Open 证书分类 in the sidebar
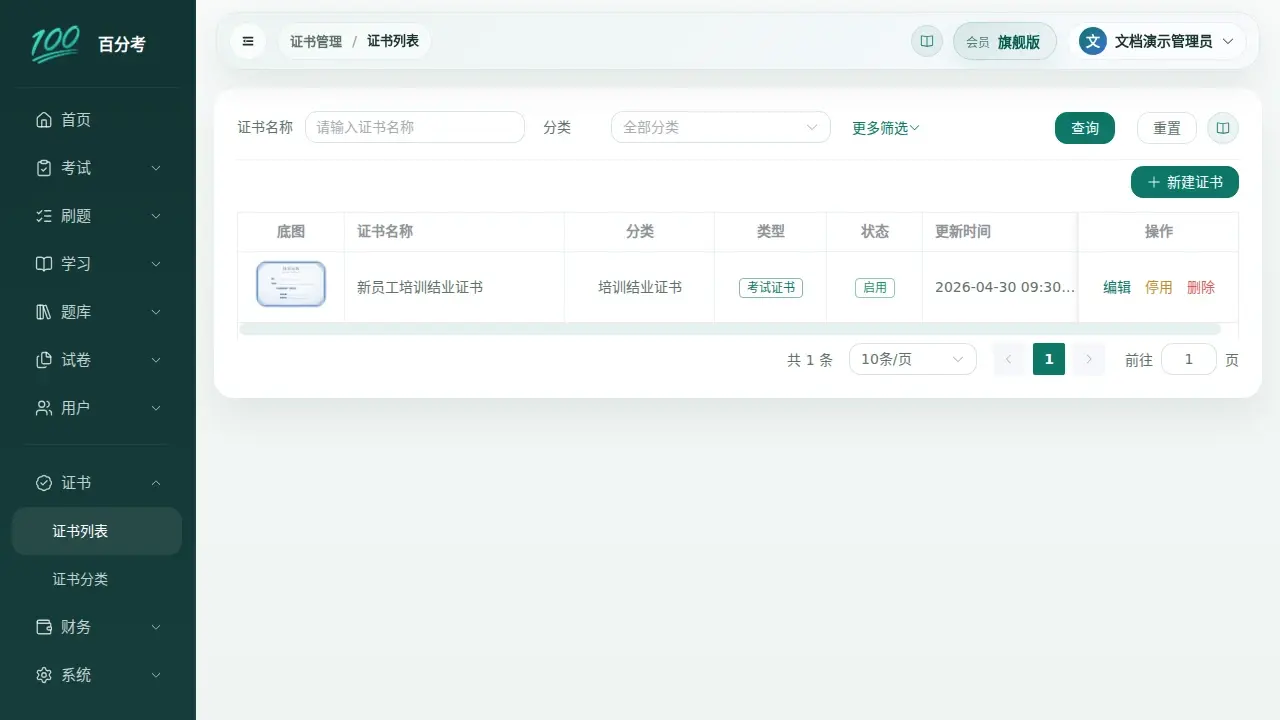This screenshot has height=720, width=1280. 97,579
